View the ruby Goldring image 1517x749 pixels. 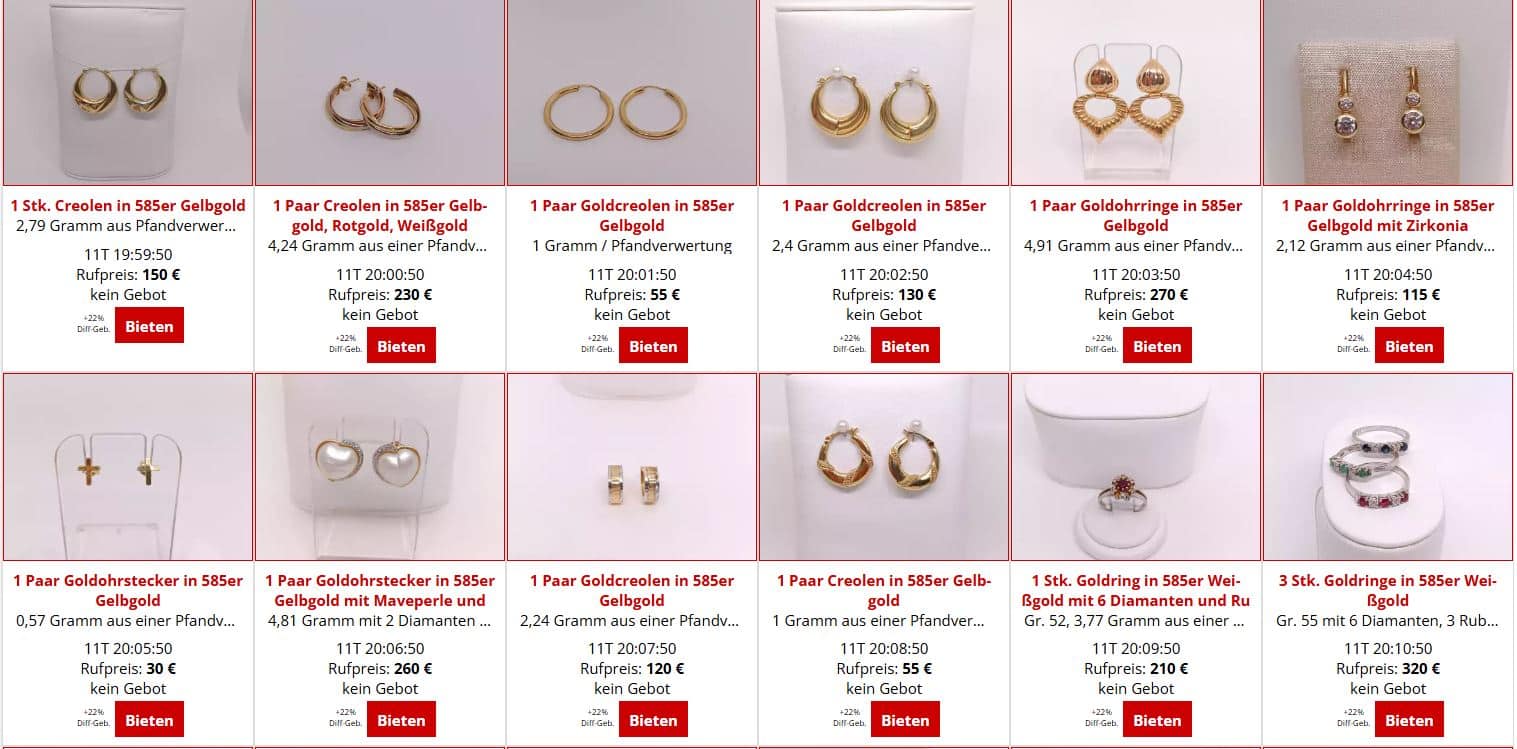pos(1136,467)
